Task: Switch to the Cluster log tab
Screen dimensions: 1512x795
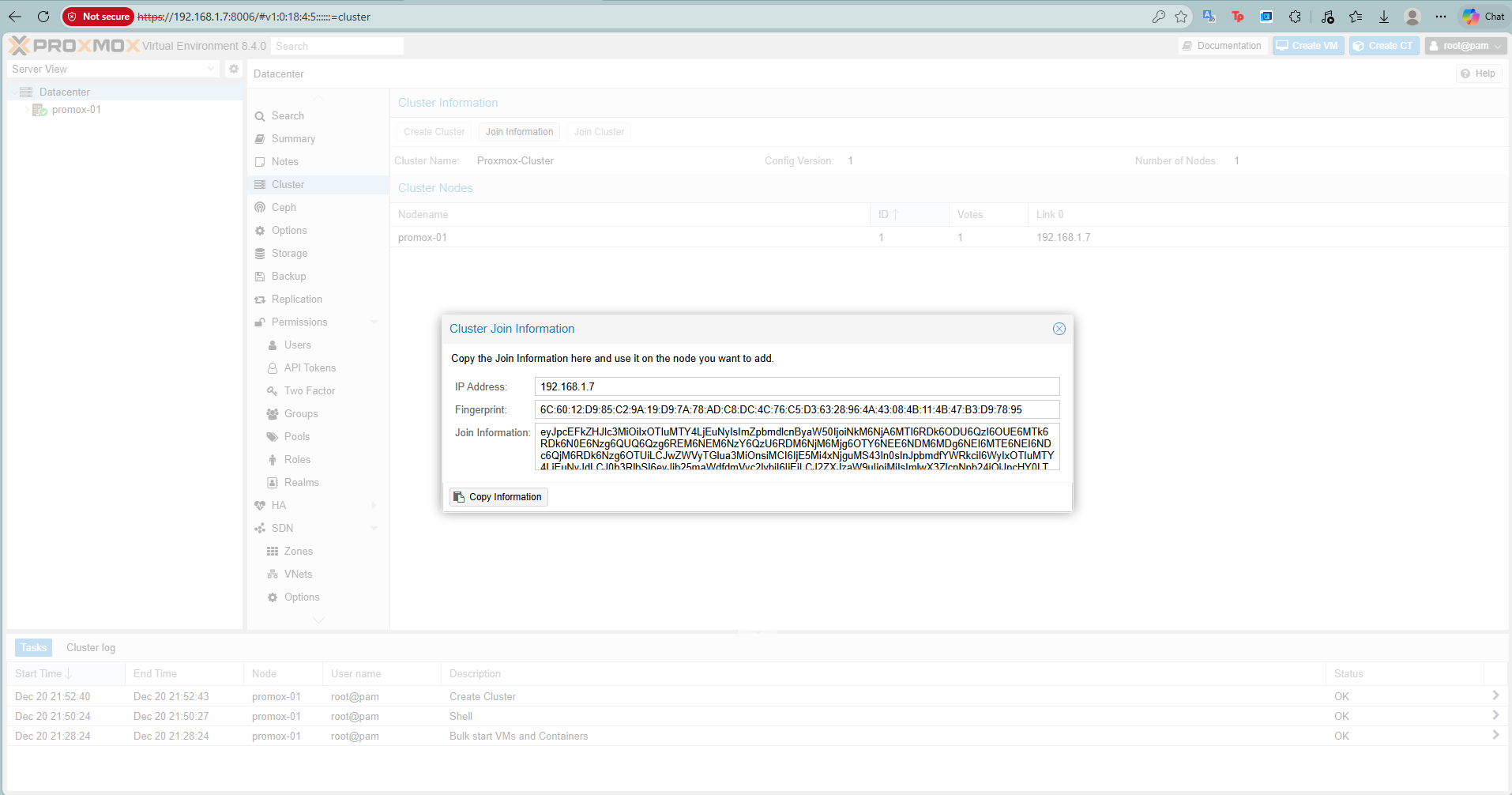Action: pos(91,648)
